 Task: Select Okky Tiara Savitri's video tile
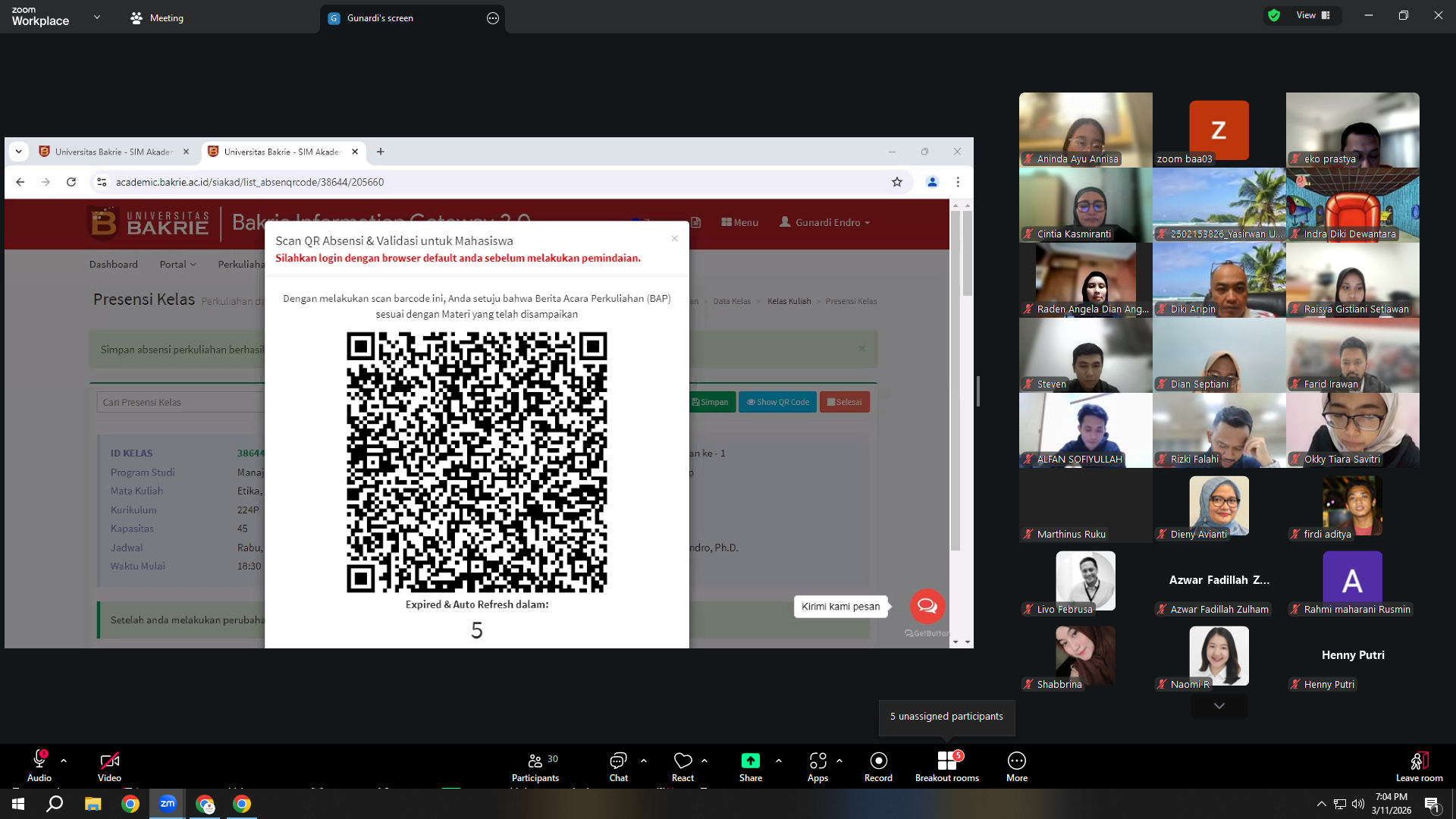1353,430
